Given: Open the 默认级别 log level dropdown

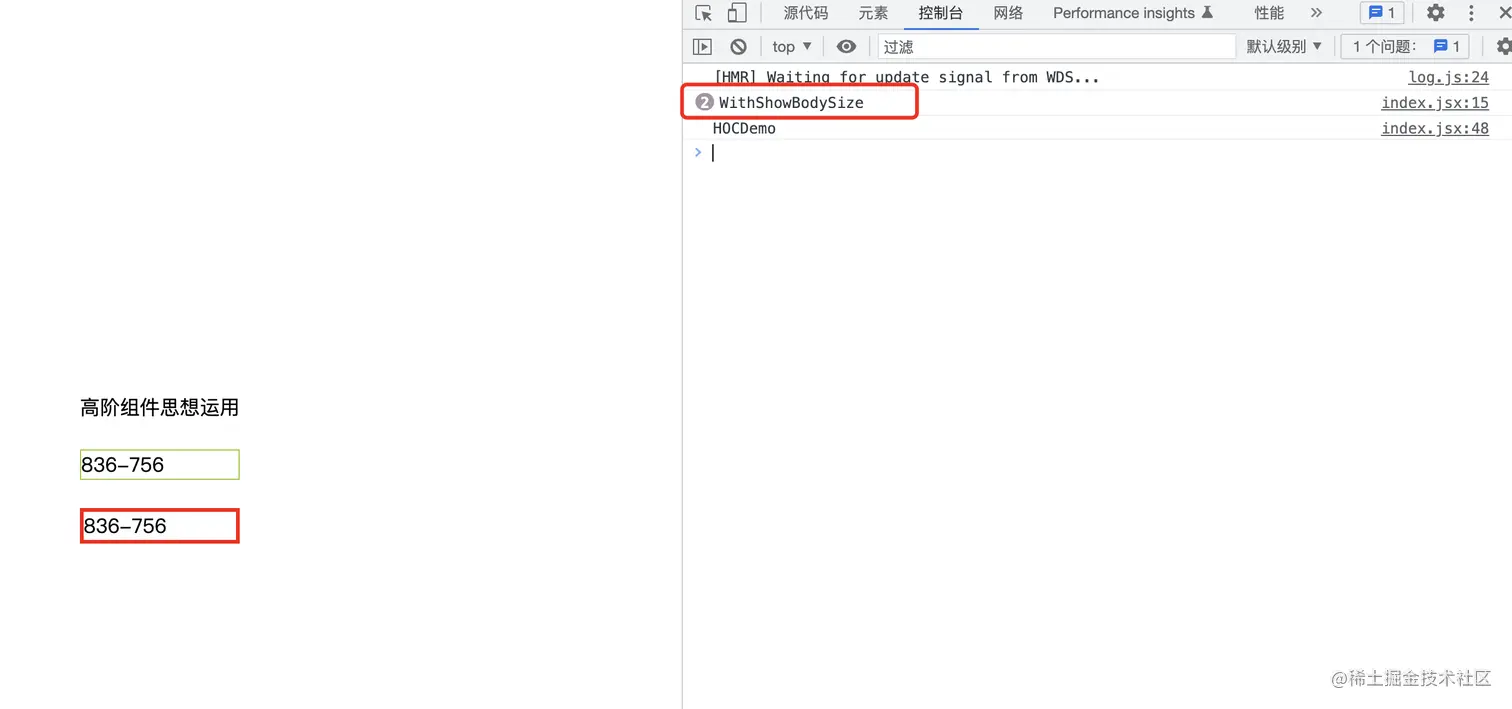Looking at the screenshot, I should click(1284, 46).
